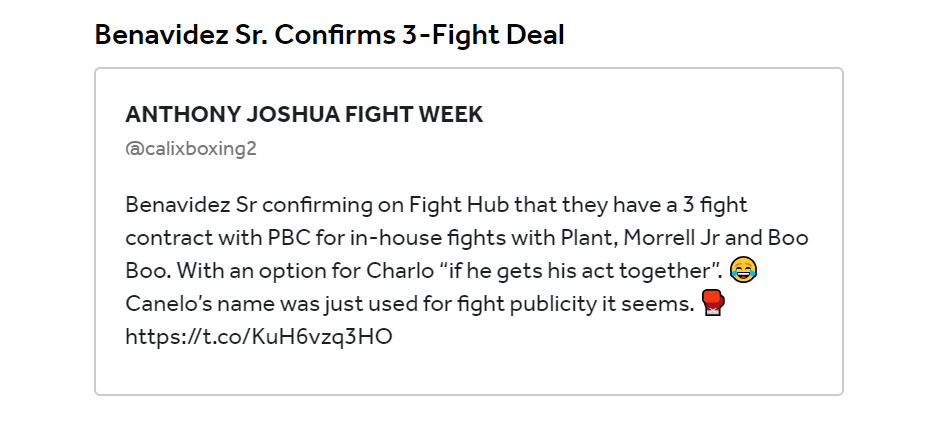This screenshot has width=927, height=430.
Task: Click the laughing-crying emoji in the tweet
Action: (x=744, y=270)
